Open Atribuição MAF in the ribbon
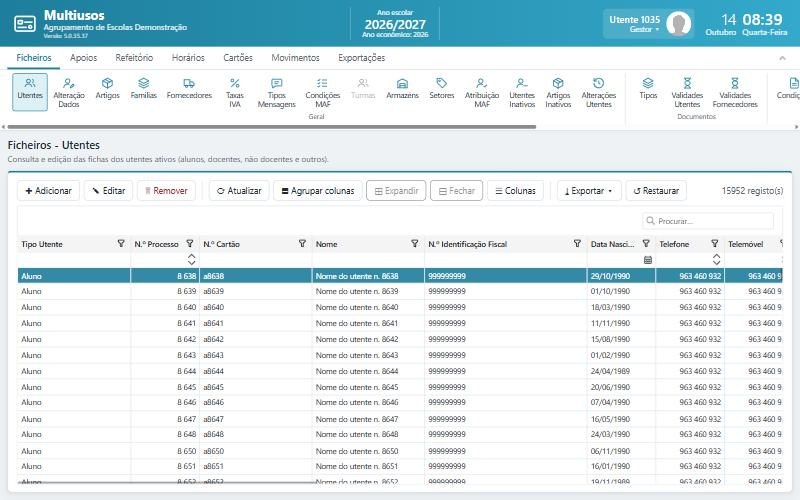The height and width of the screenshot is (500, 800). pyautogui.click(x=482, y=92)
